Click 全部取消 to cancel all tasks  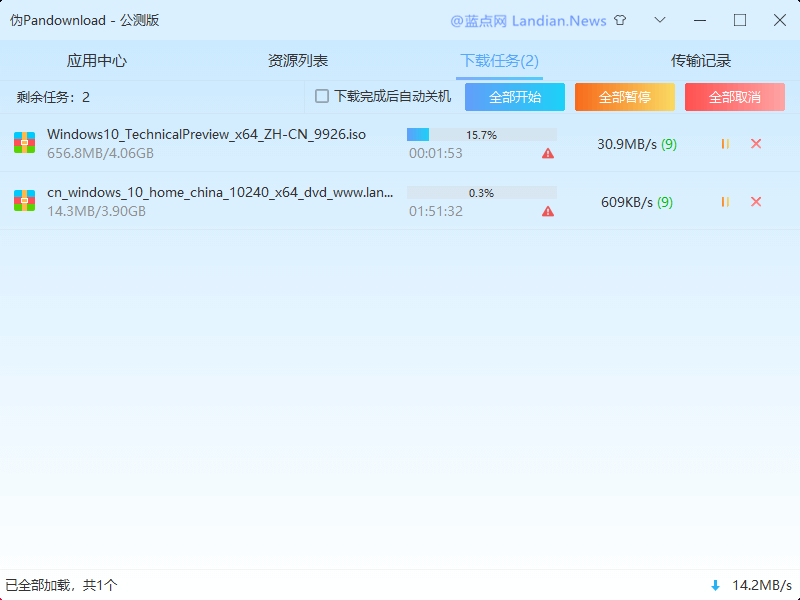[735, 97]
